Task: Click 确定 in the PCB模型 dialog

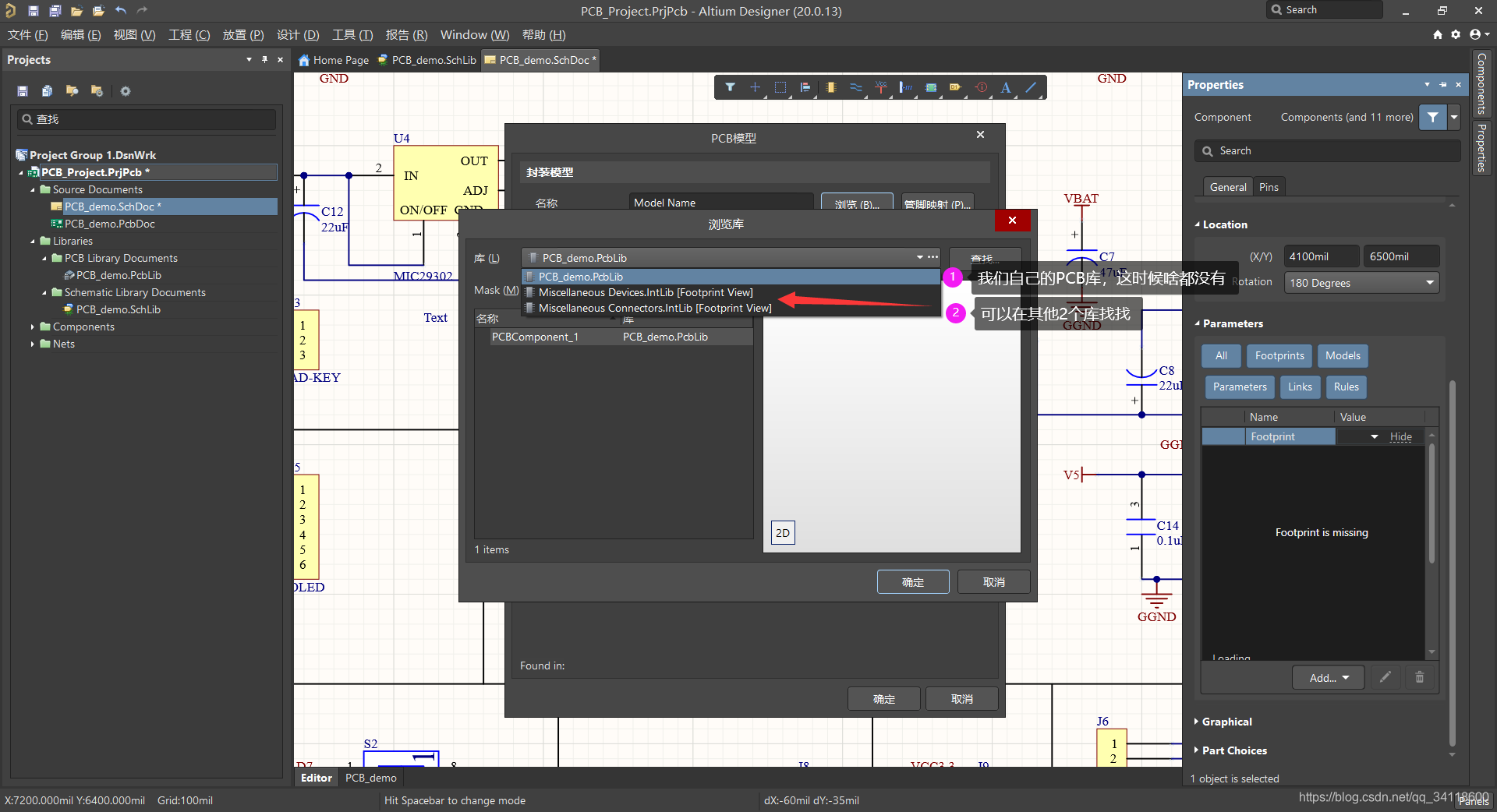Action: 884,699
